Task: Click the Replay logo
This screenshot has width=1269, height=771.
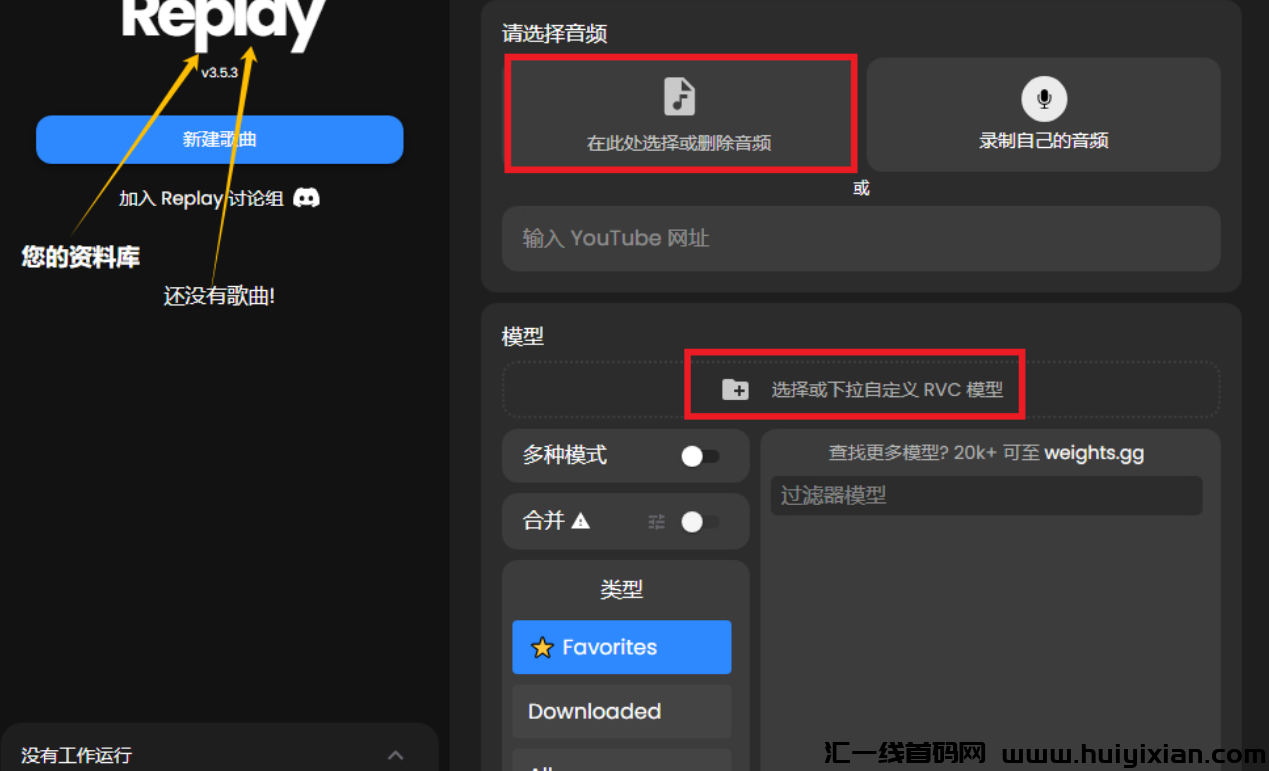Action: tap(224, 22)
